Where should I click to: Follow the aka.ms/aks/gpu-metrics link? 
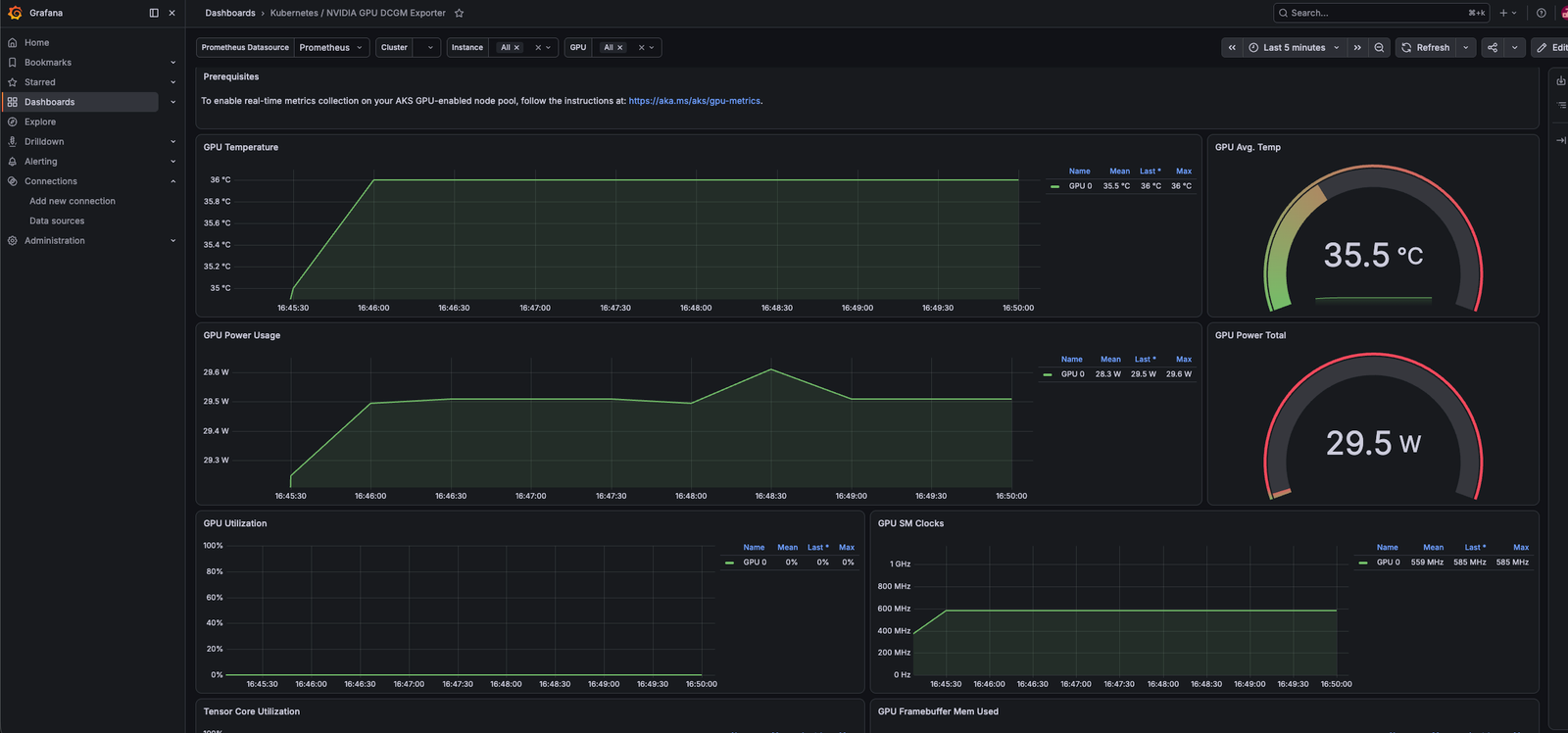(694, 101)
